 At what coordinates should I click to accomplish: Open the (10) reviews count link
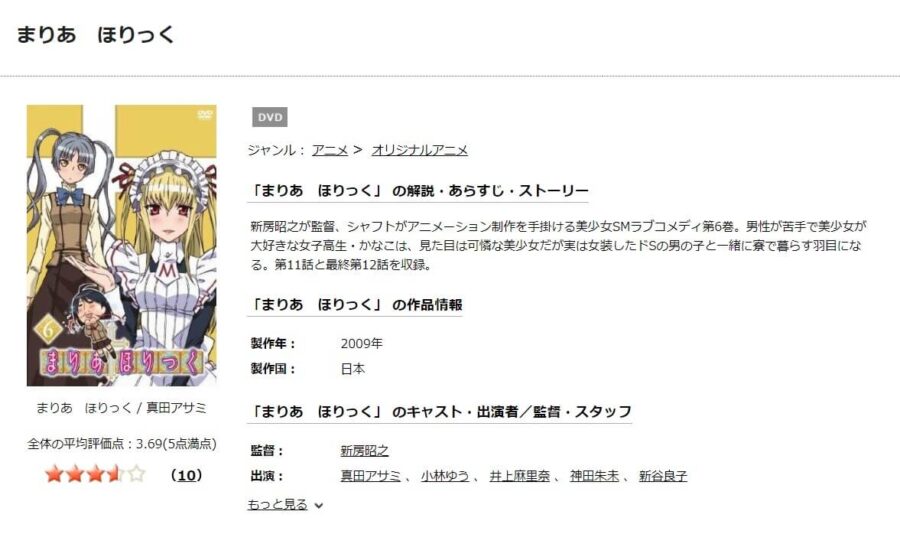click(187, 475)
